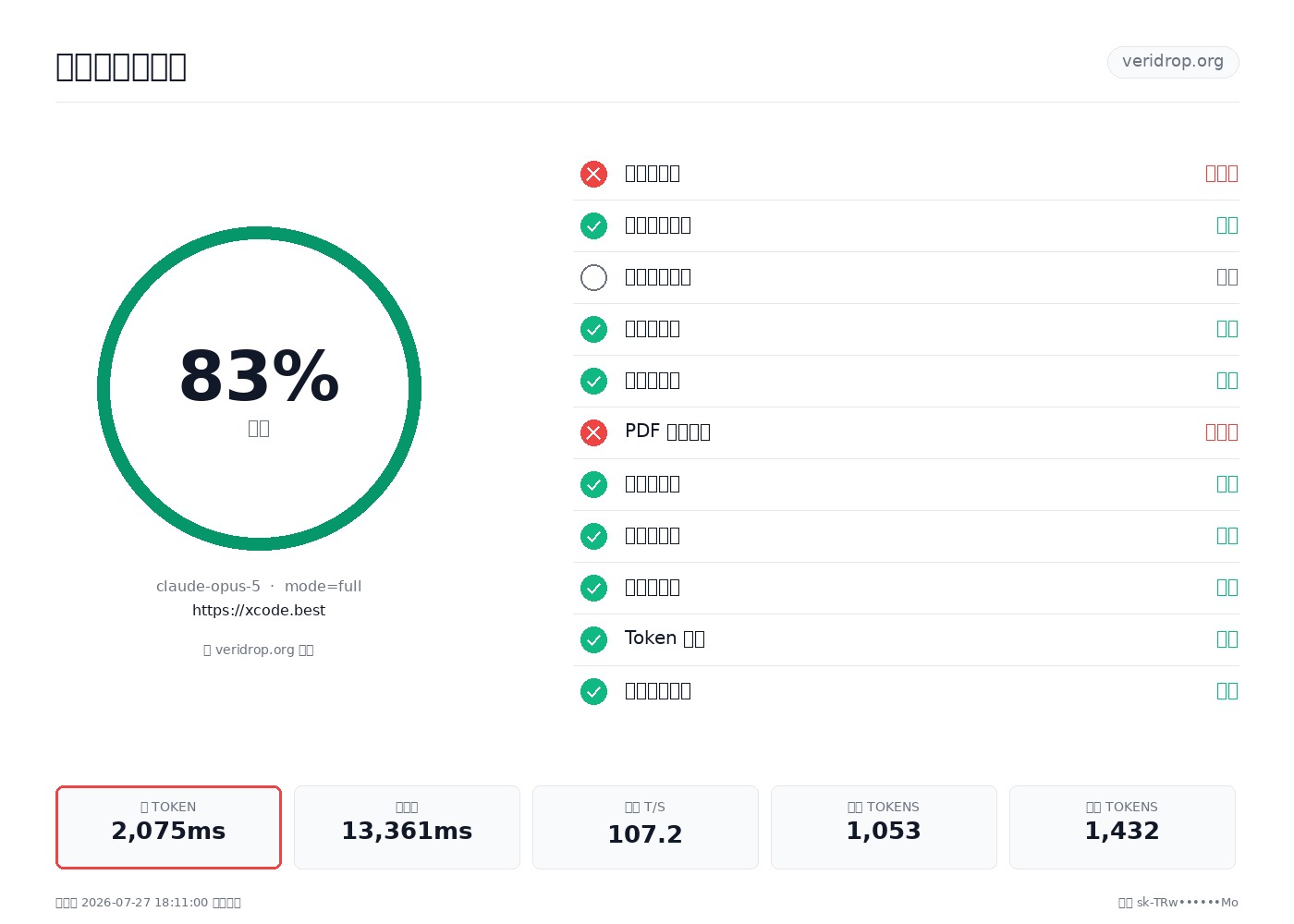Viewport: 1294px width, 924px height.
Task: Click the green checkmark beside Token row
Action: [x=593, y=639]
